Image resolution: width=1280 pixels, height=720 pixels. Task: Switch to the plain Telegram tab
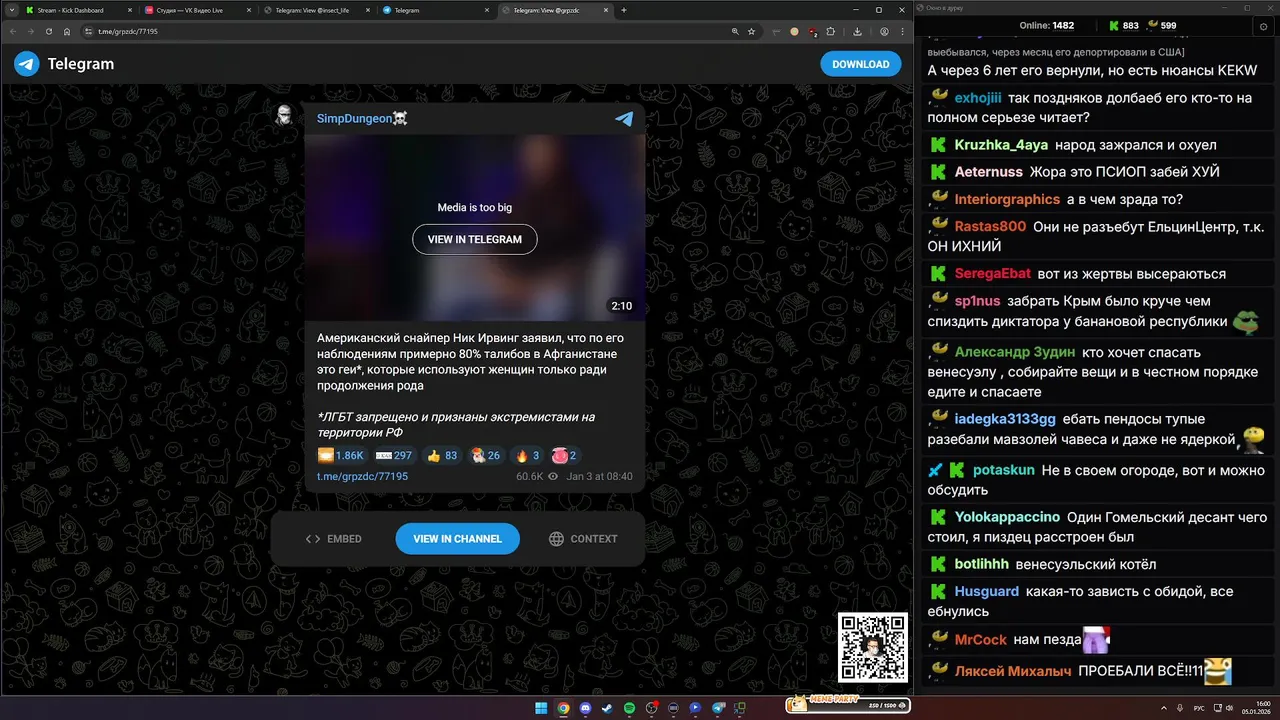[435, 10]
